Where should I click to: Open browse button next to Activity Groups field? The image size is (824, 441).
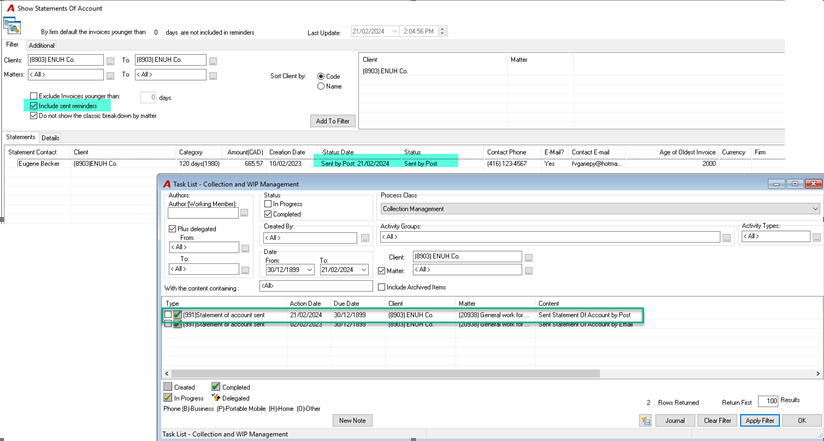click(x=726, y=238)
